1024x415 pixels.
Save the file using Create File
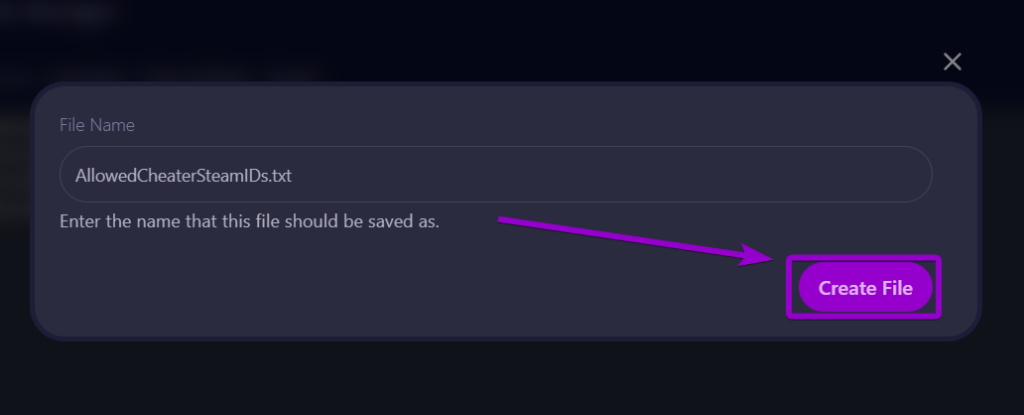pos(865,288)
